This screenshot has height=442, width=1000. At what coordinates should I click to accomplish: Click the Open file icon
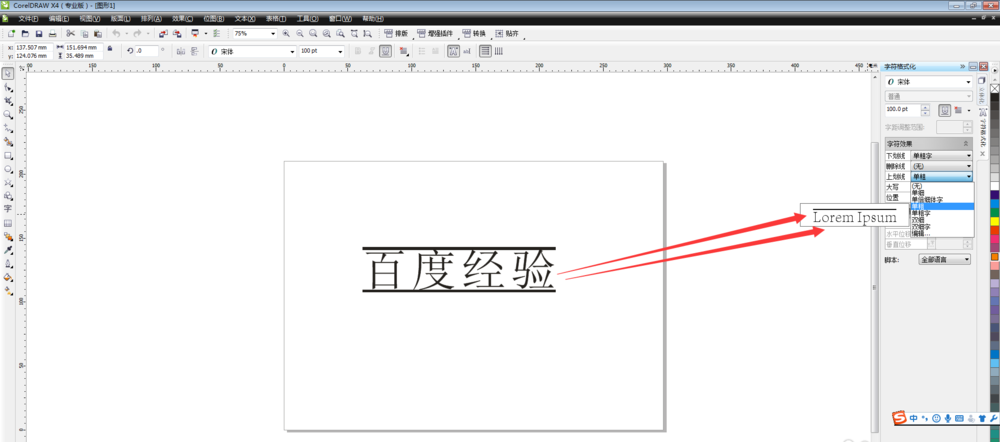[x=26, y=33]
